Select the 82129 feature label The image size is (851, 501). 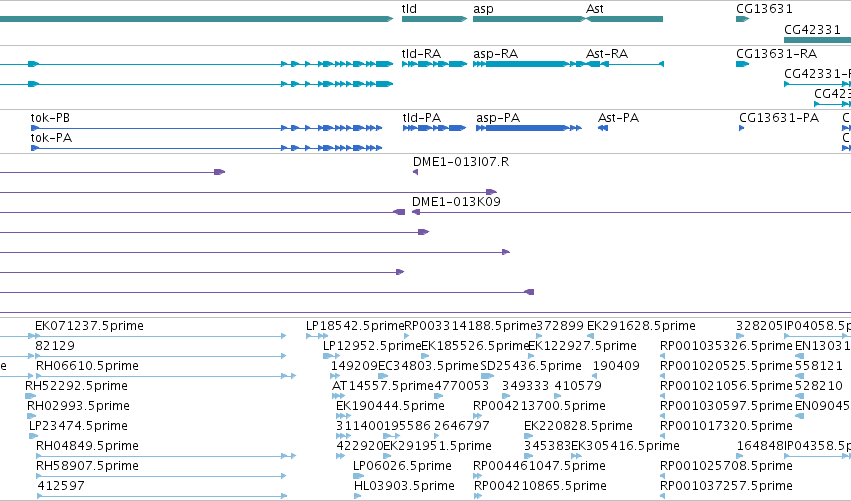55,346
